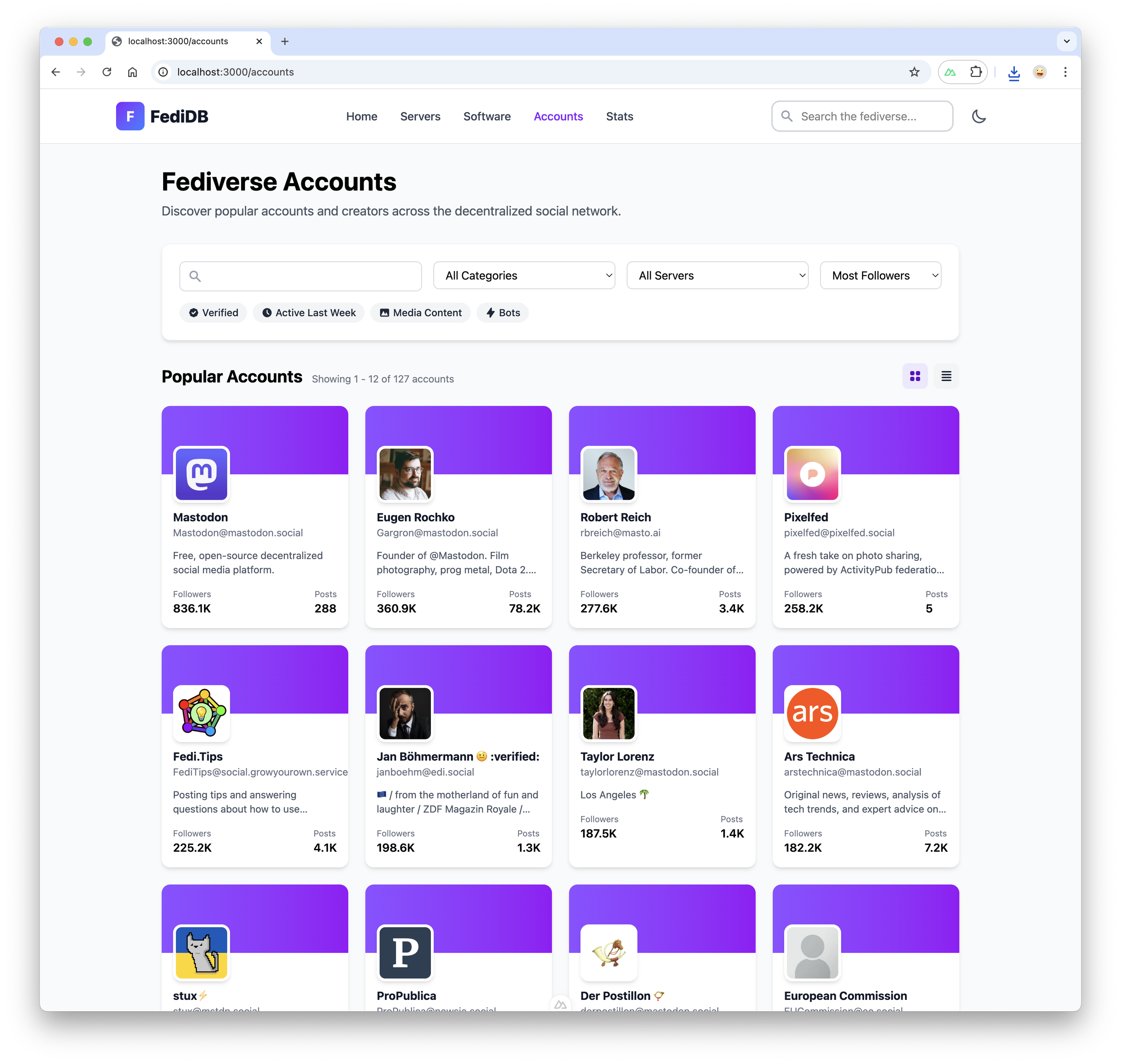
Task: Open the Stats nav item
Action: pos(619,116)
